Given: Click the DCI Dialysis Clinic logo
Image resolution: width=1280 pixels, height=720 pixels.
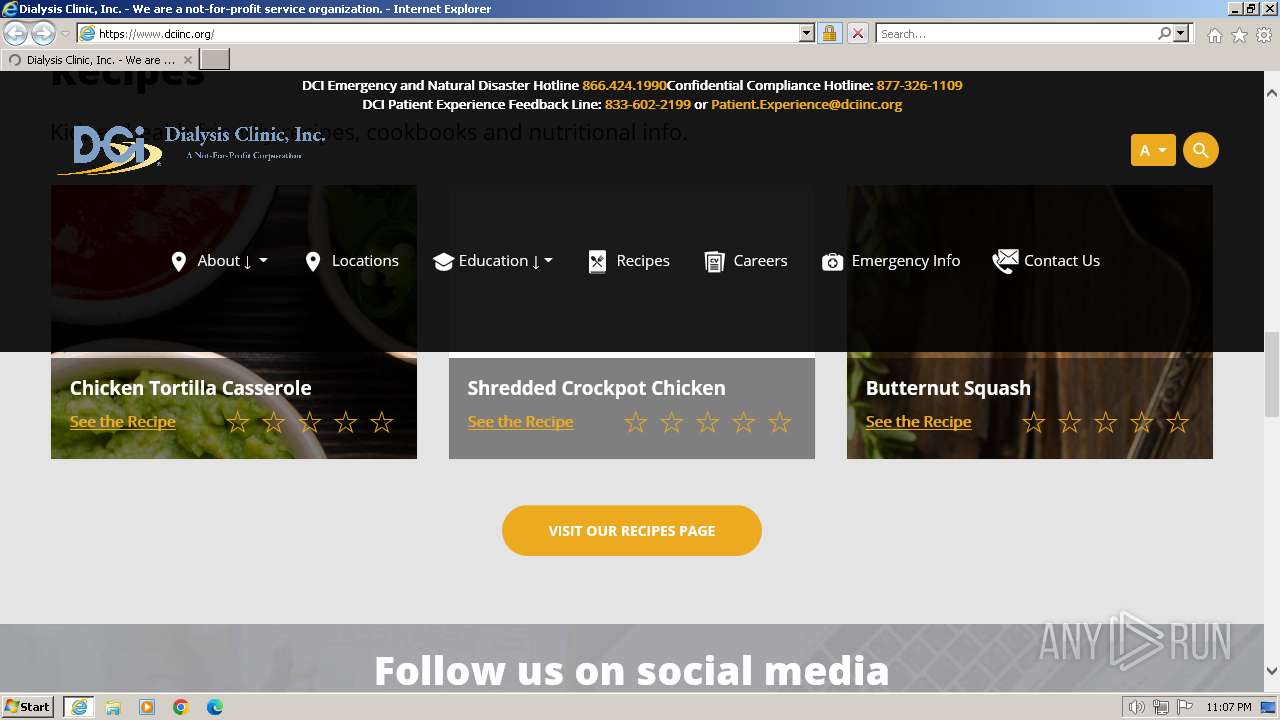Looking at the screenshot, I should [x=190, y=149].
